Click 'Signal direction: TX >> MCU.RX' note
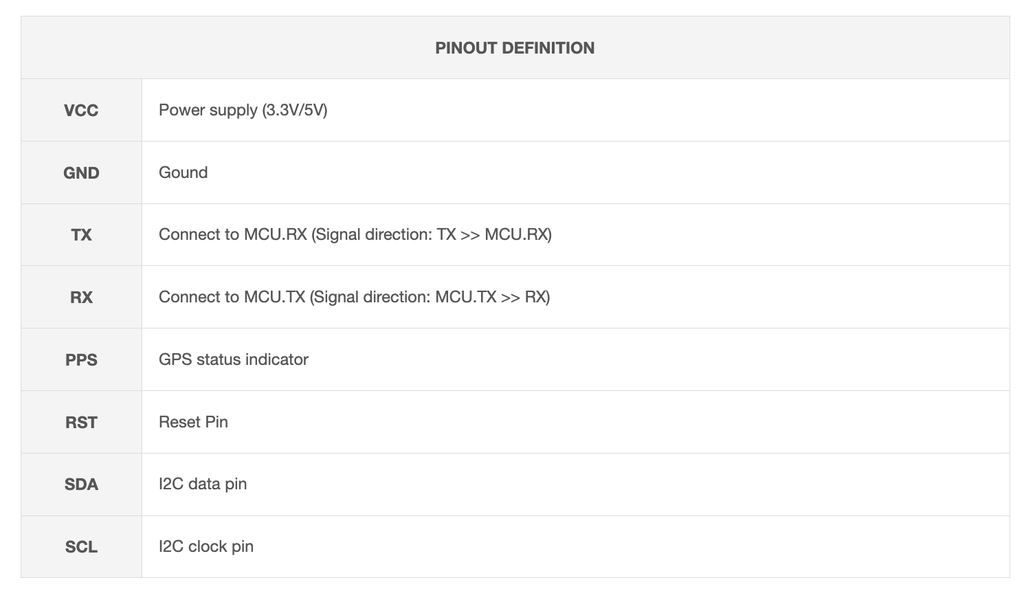The image size is (1024, 591). coord(432,235)
